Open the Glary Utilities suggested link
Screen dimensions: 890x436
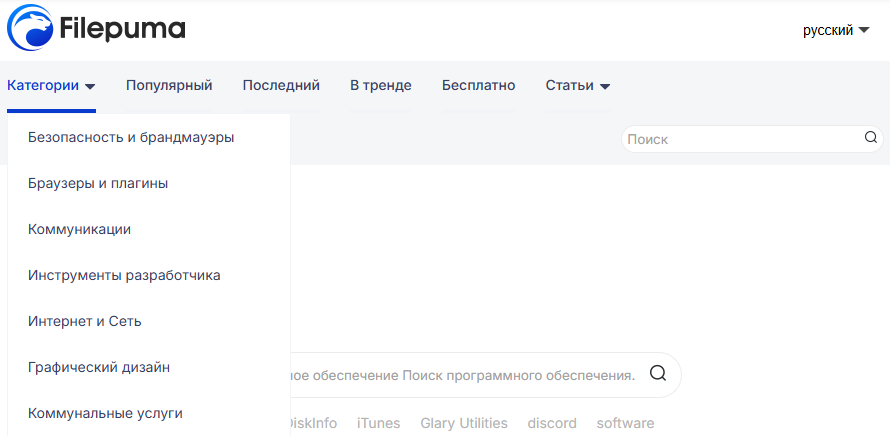(x=464, y=423)
